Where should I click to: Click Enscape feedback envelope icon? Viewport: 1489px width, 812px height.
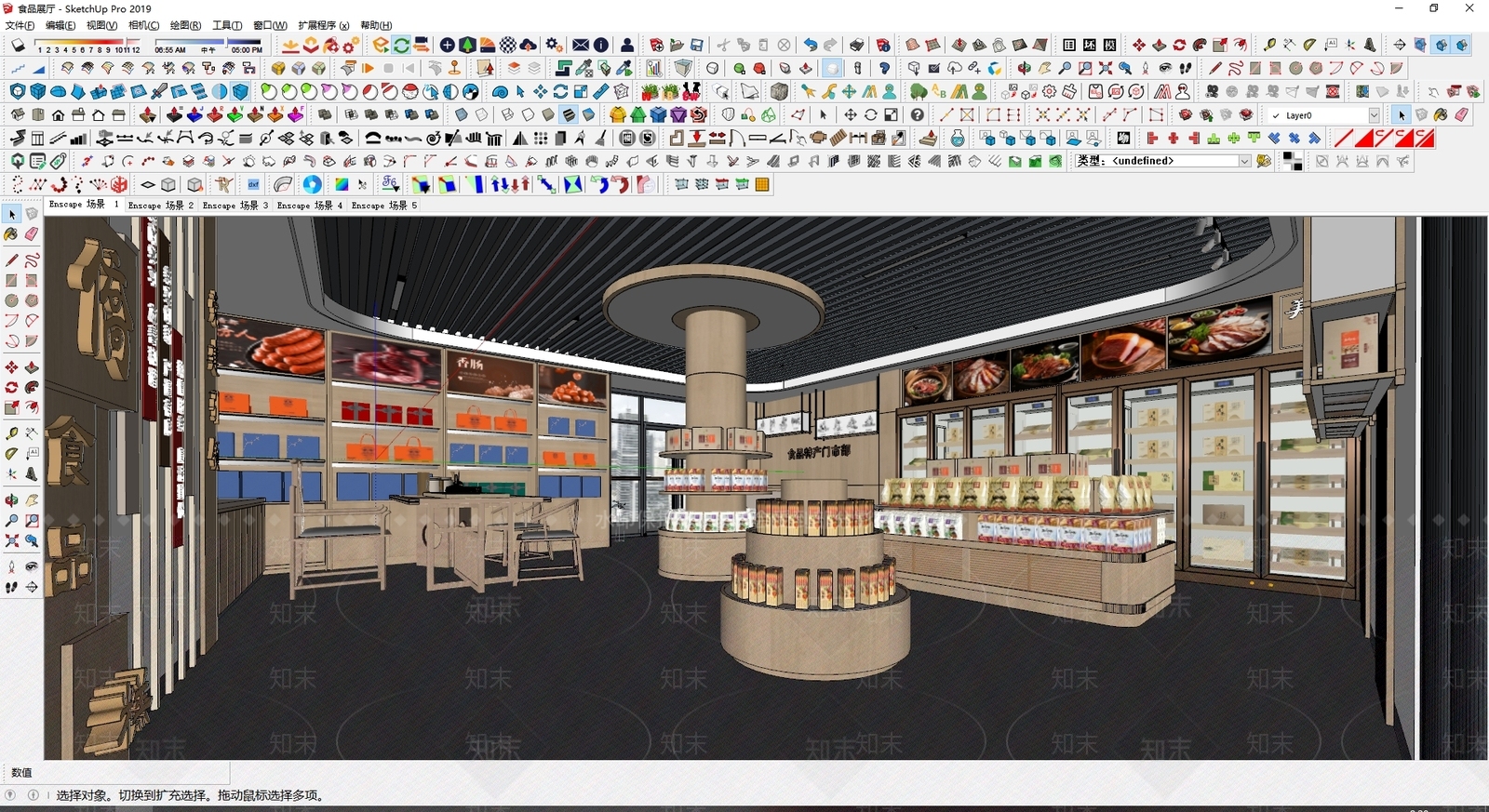(x=581, y=45)
